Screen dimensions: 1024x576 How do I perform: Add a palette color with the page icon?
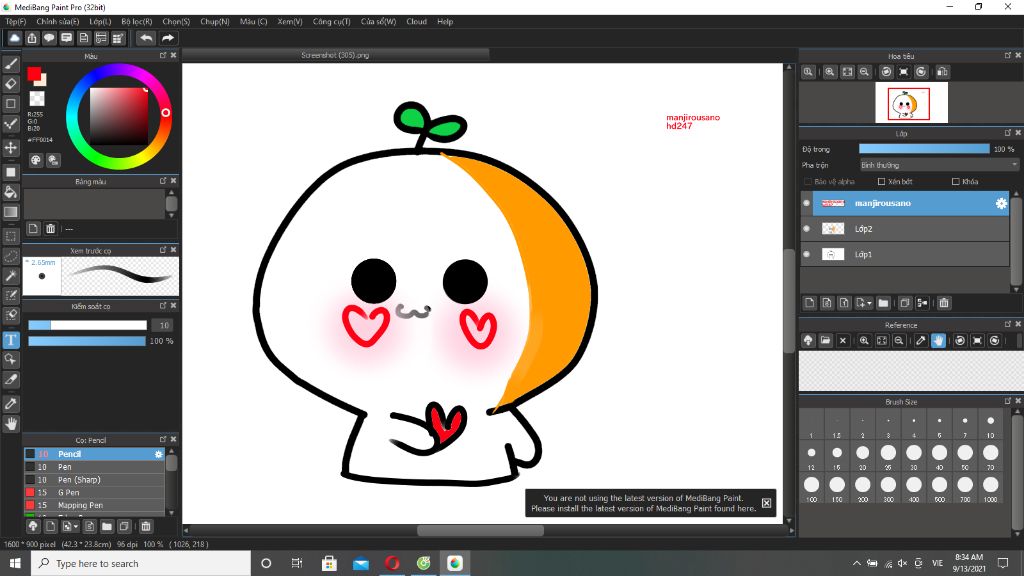pos(33,229)
